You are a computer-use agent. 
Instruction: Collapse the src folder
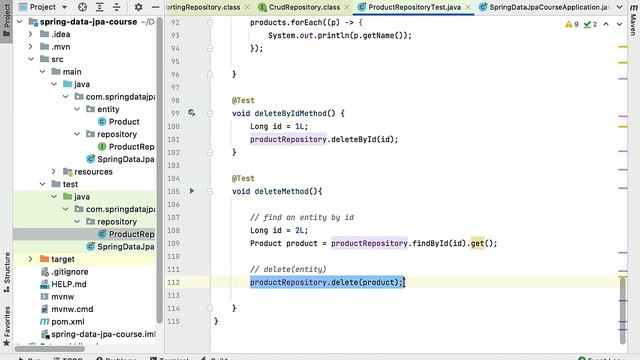tap(31, 59)
